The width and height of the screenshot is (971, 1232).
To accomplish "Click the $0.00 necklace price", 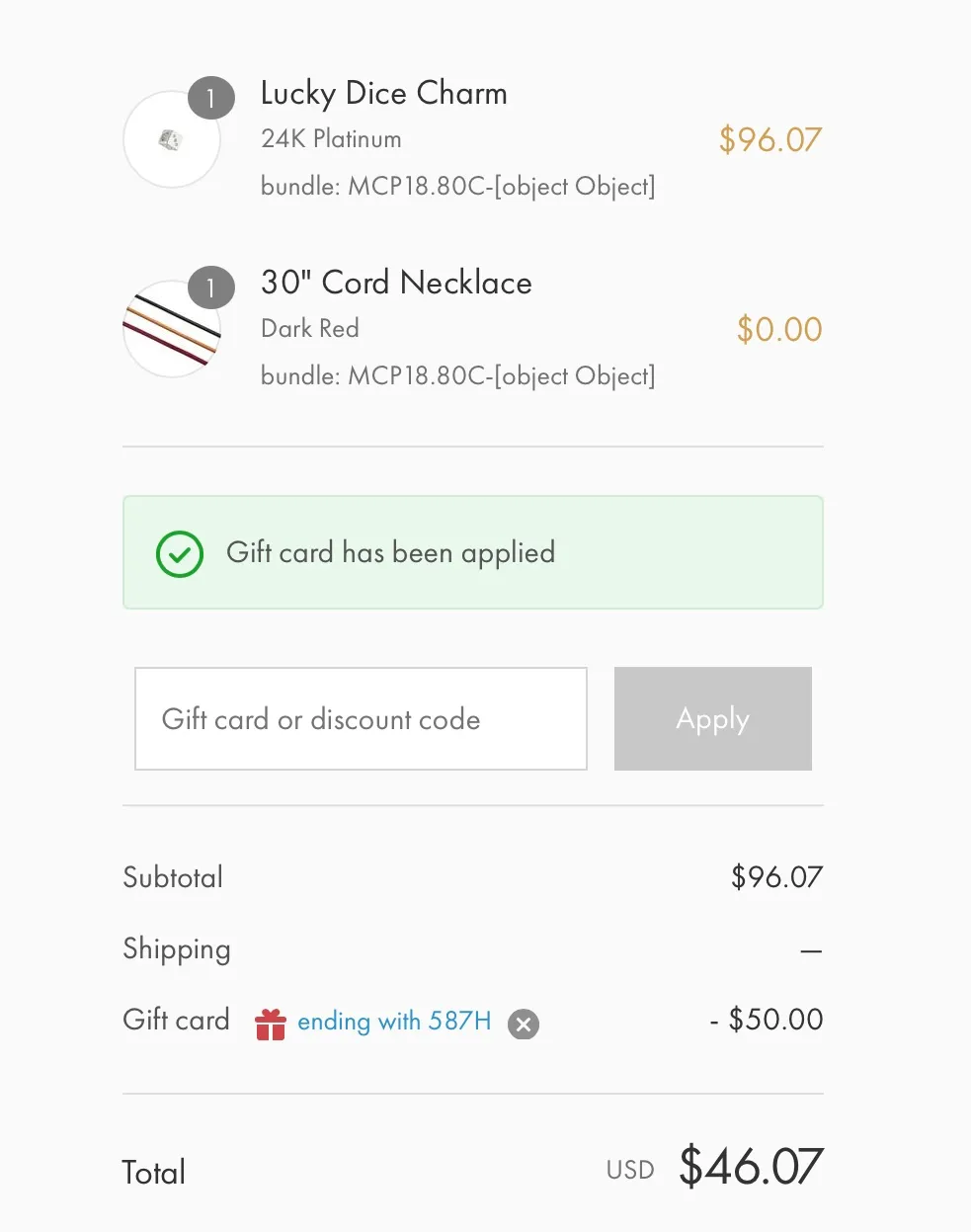I will pyautogui.click(x=779, y=329).
